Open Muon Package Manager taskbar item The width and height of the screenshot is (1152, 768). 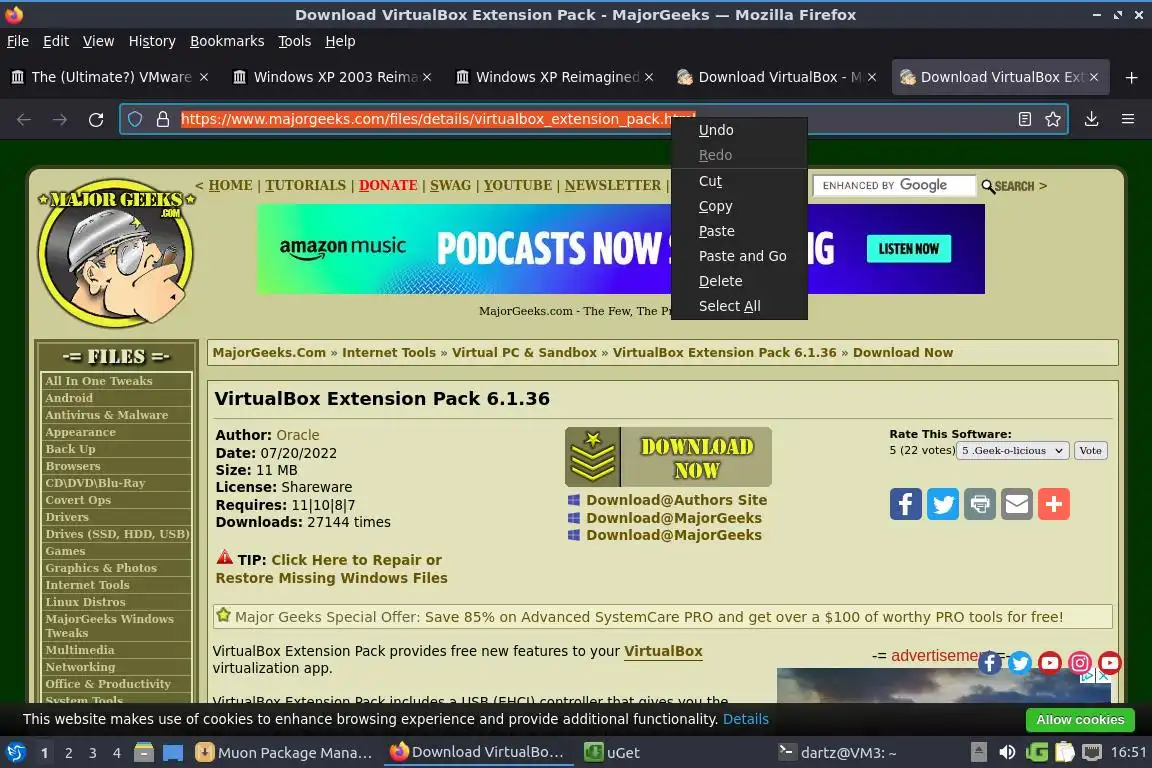285,753
